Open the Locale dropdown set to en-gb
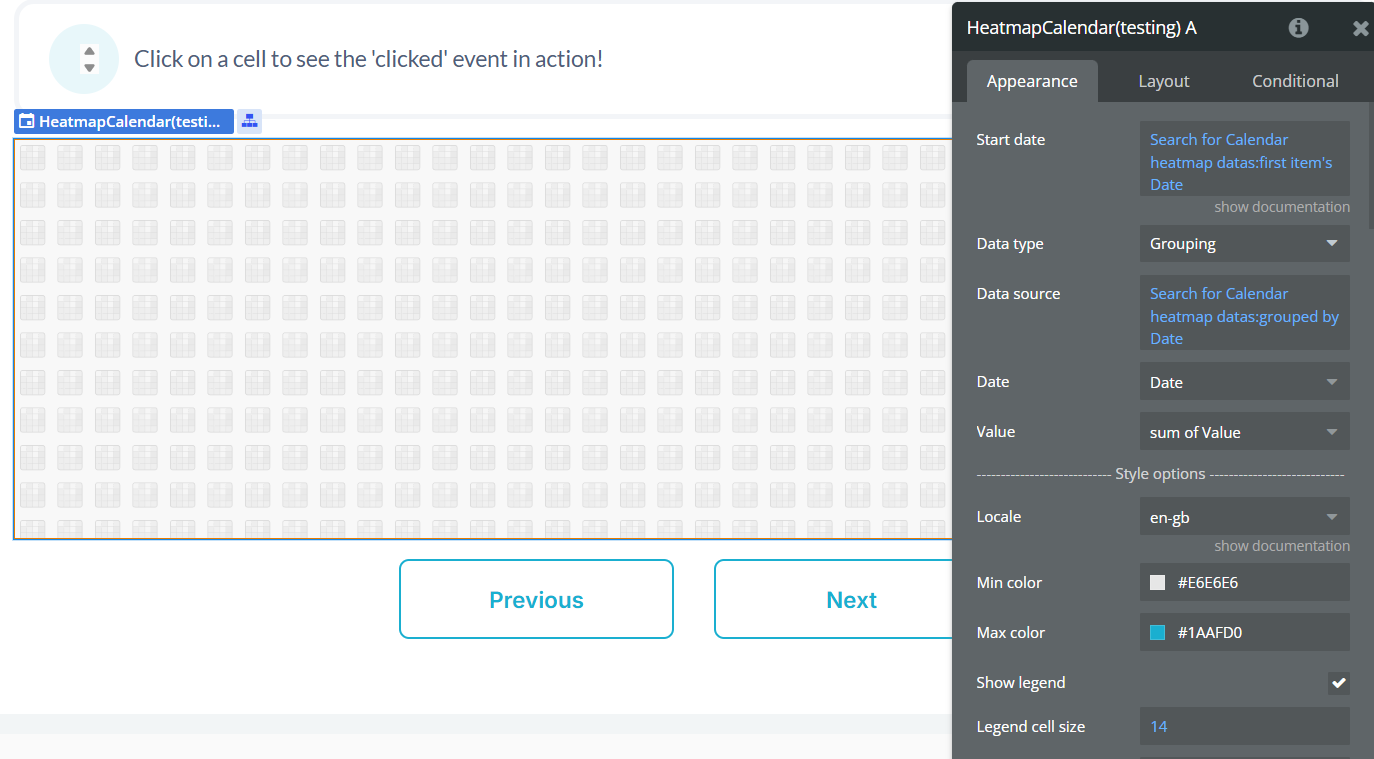Screen dimensions: 1374x759 pos(1244,518)
